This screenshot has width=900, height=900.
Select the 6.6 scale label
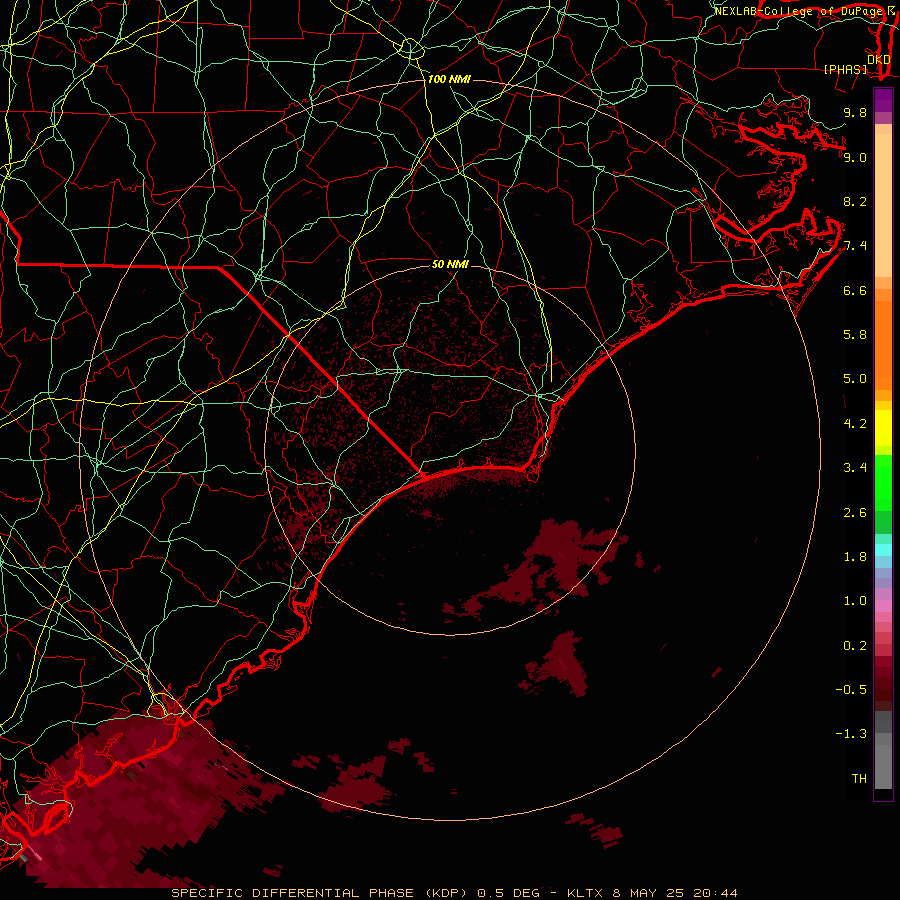pyautogui.click(x=855, y=291)
